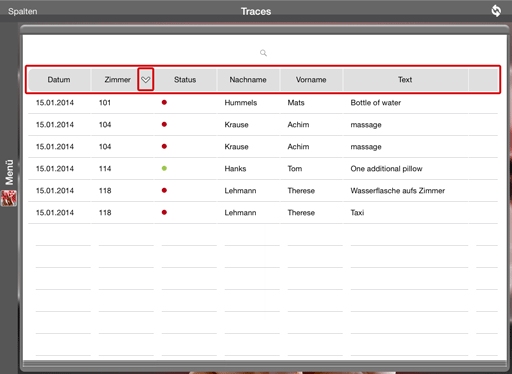Click red status dot for room 101
Image resolution: width=512 pixels, height=374 pixels.
(164, 102)
